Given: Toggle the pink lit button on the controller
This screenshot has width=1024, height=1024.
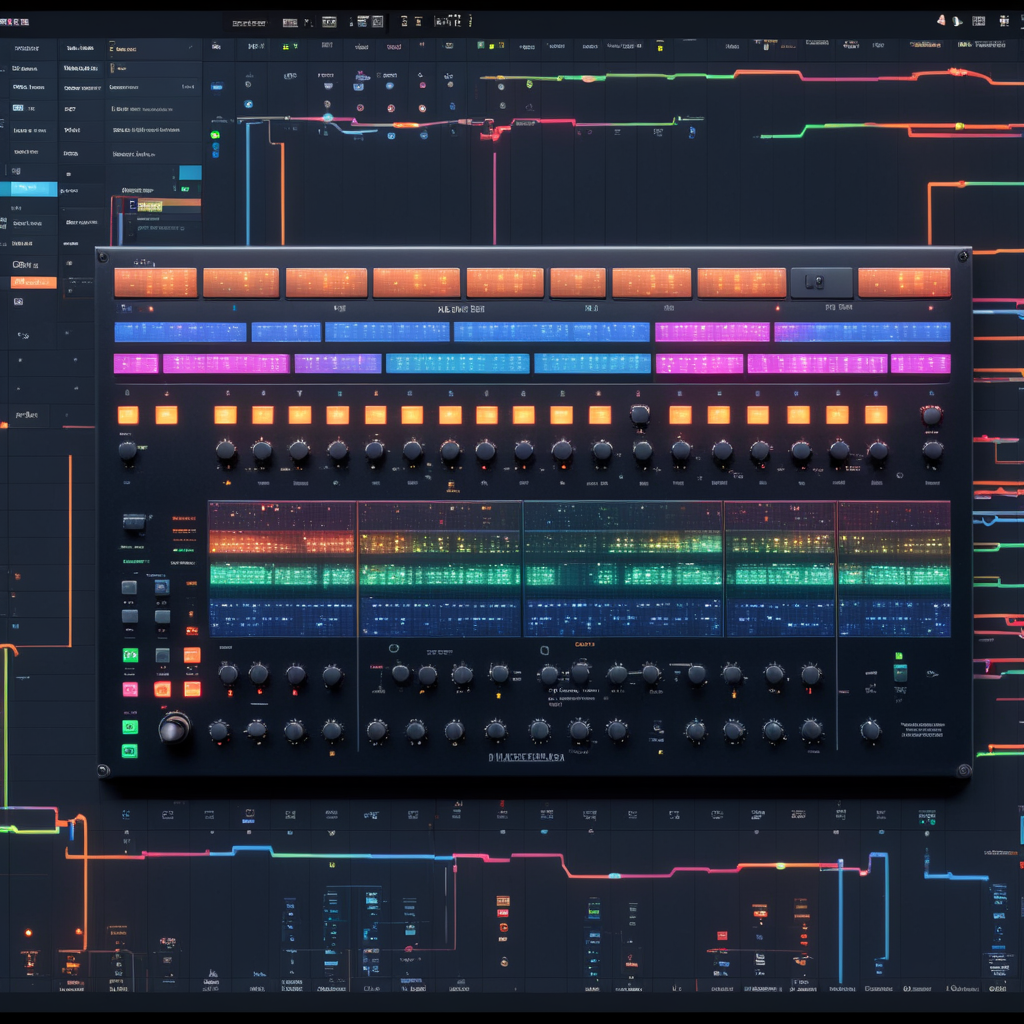Looking at the screenshot, I should 130,689.
